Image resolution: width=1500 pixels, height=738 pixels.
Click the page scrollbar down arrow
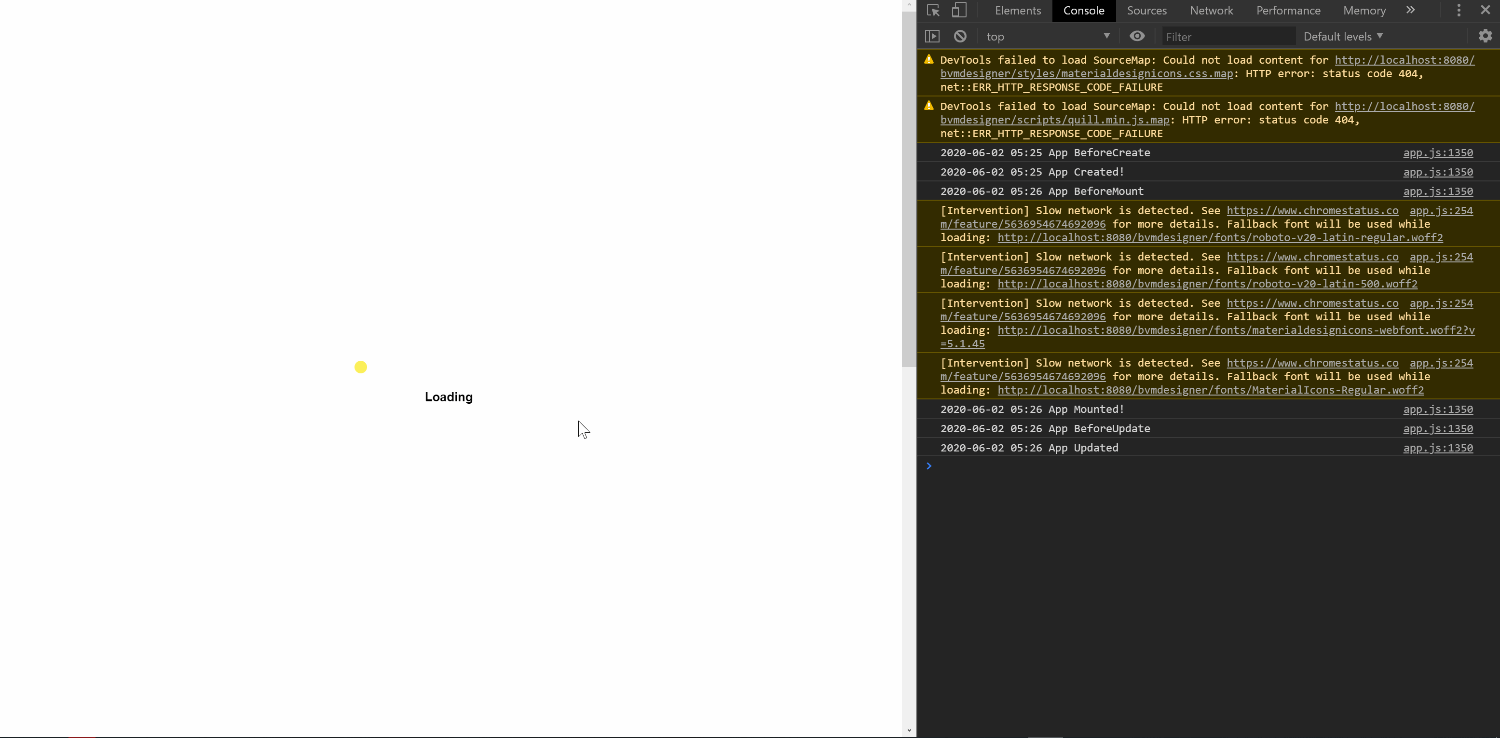(x=909, y=731)
